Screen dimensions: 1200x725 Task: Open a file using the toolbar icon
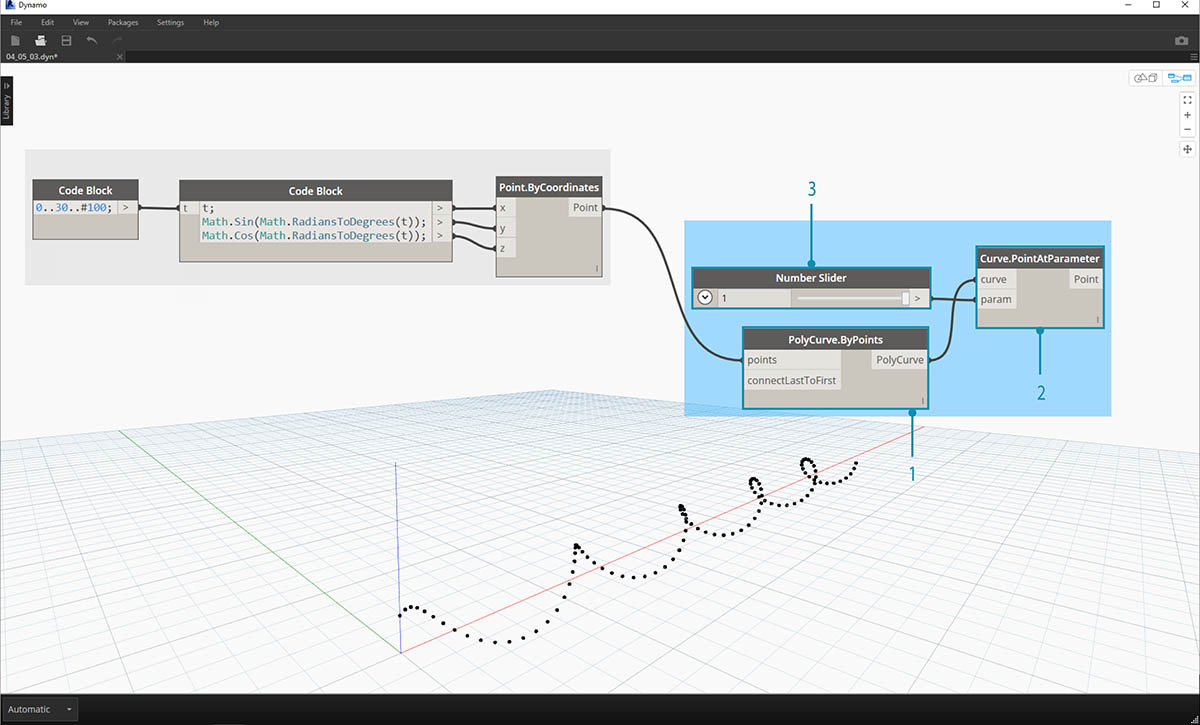(x=41, y=40)
